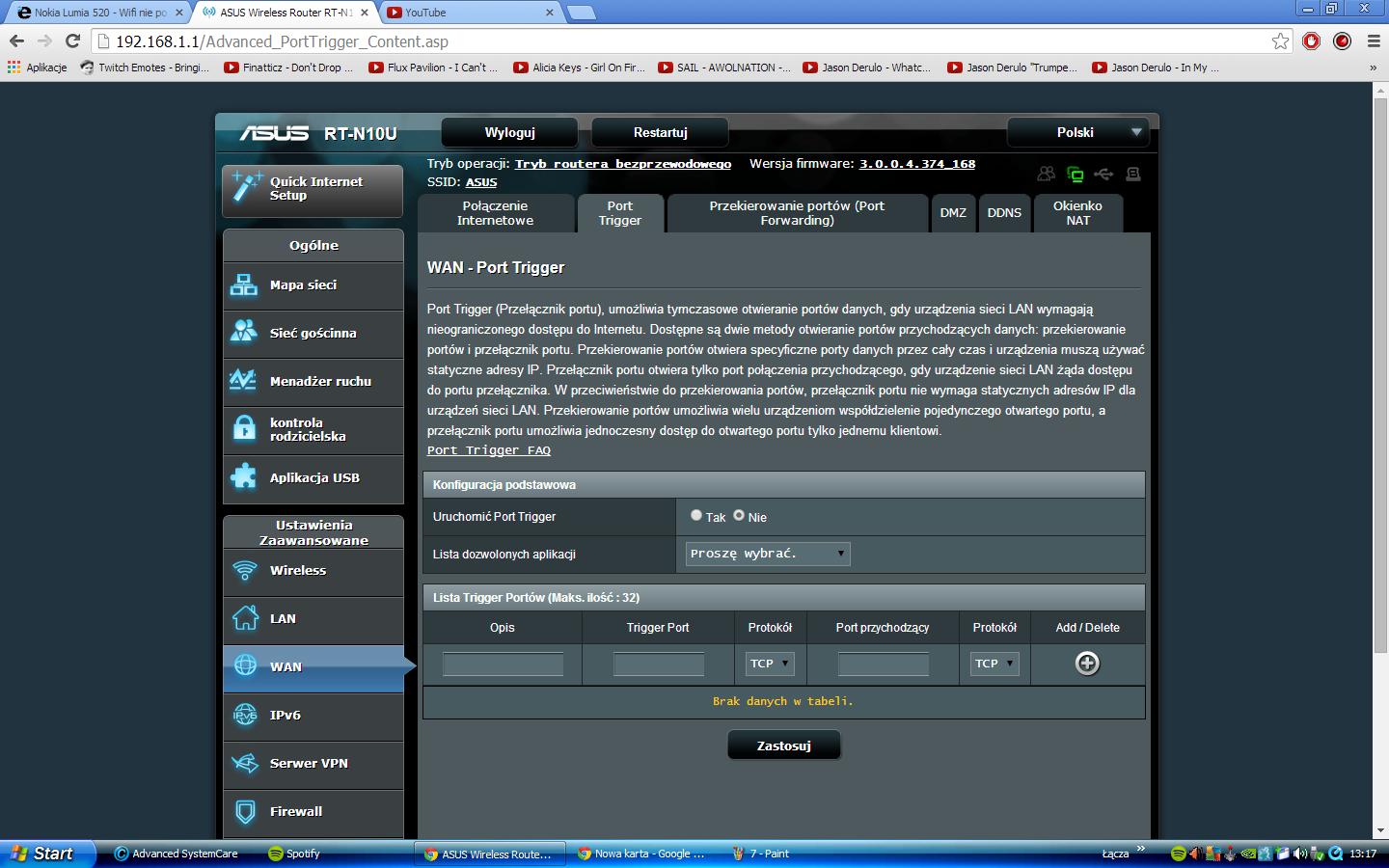Open the Tryb routera bezprzewodowego link
The width and height of the screenshot is (1389, 868).
tap(623, 164)
